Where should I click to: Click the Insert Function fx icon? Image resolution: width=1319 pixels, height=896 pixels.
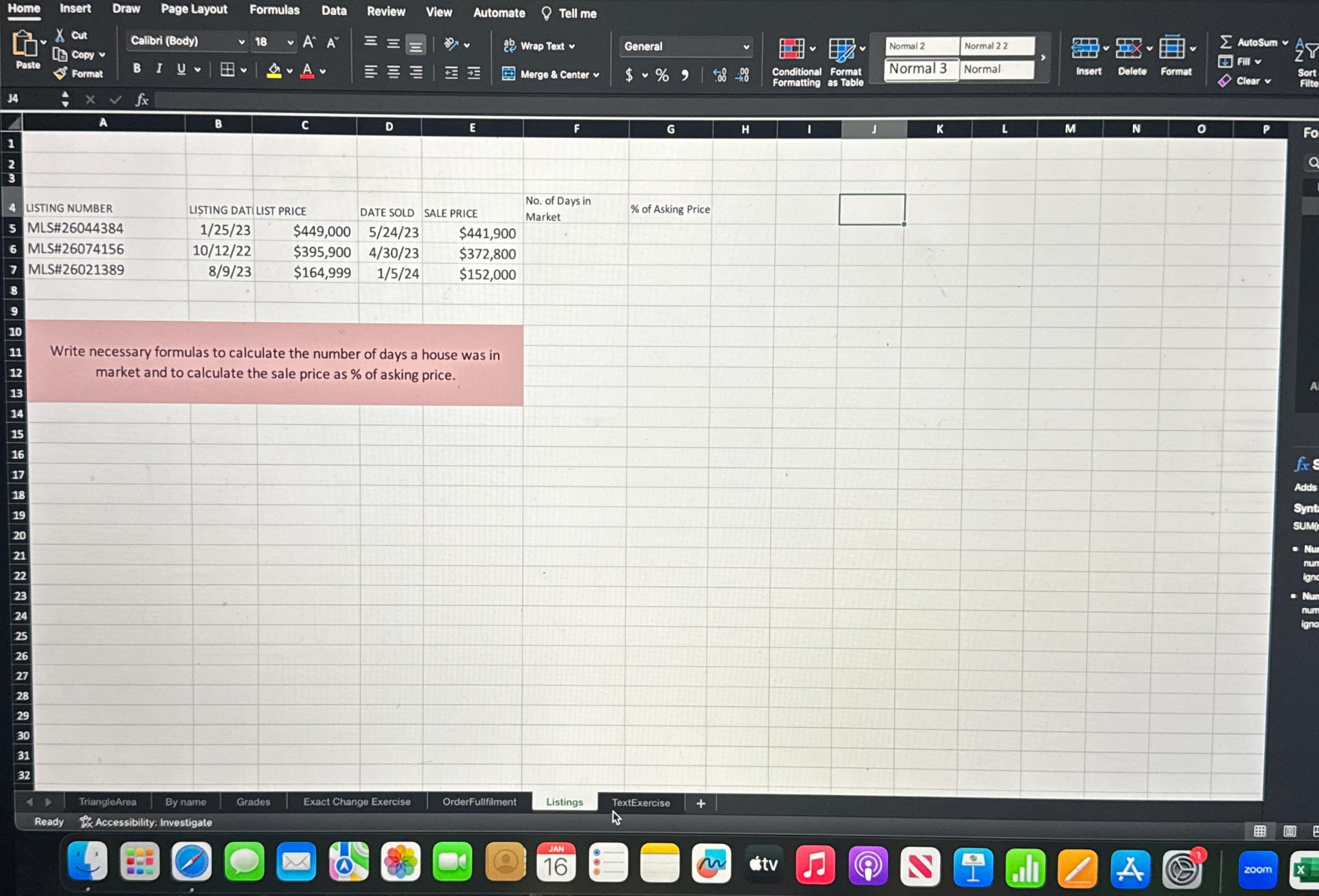[x=142, y=100]
